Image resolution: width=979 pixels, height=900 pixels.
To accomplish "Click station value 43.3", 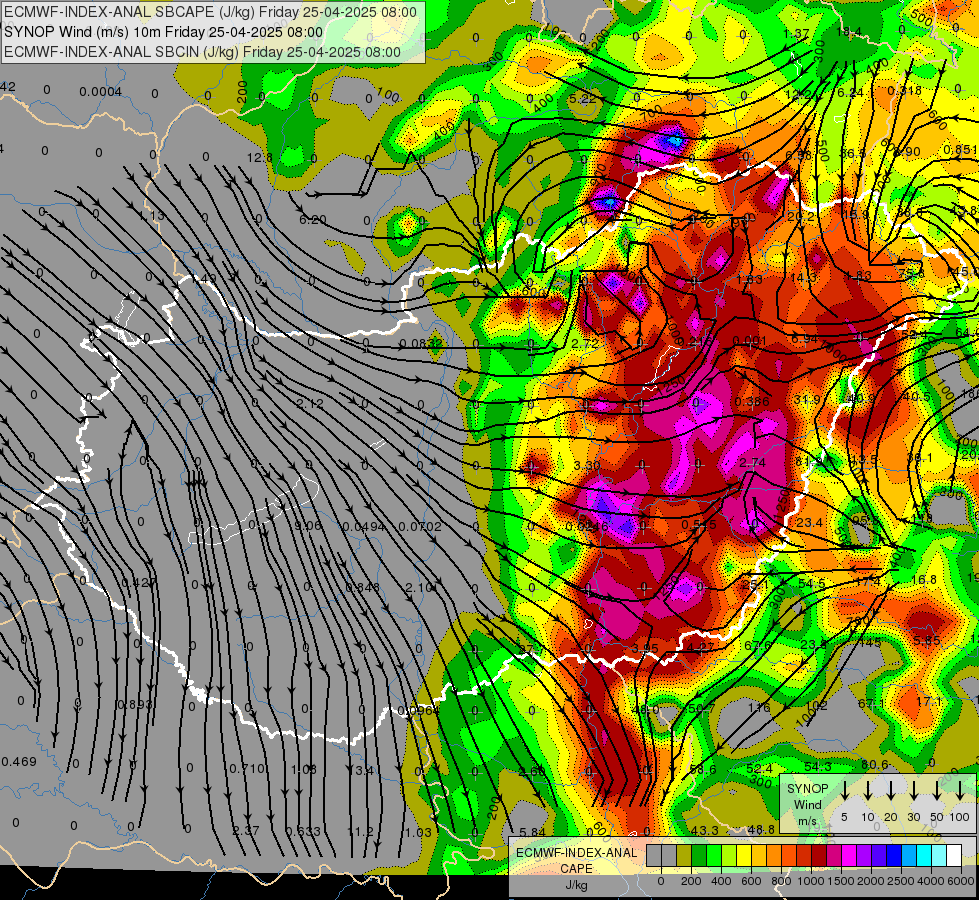I will pos(704,830).
